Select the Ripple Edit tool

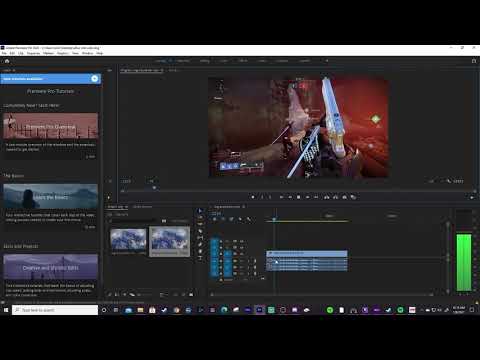pos(200,224)
